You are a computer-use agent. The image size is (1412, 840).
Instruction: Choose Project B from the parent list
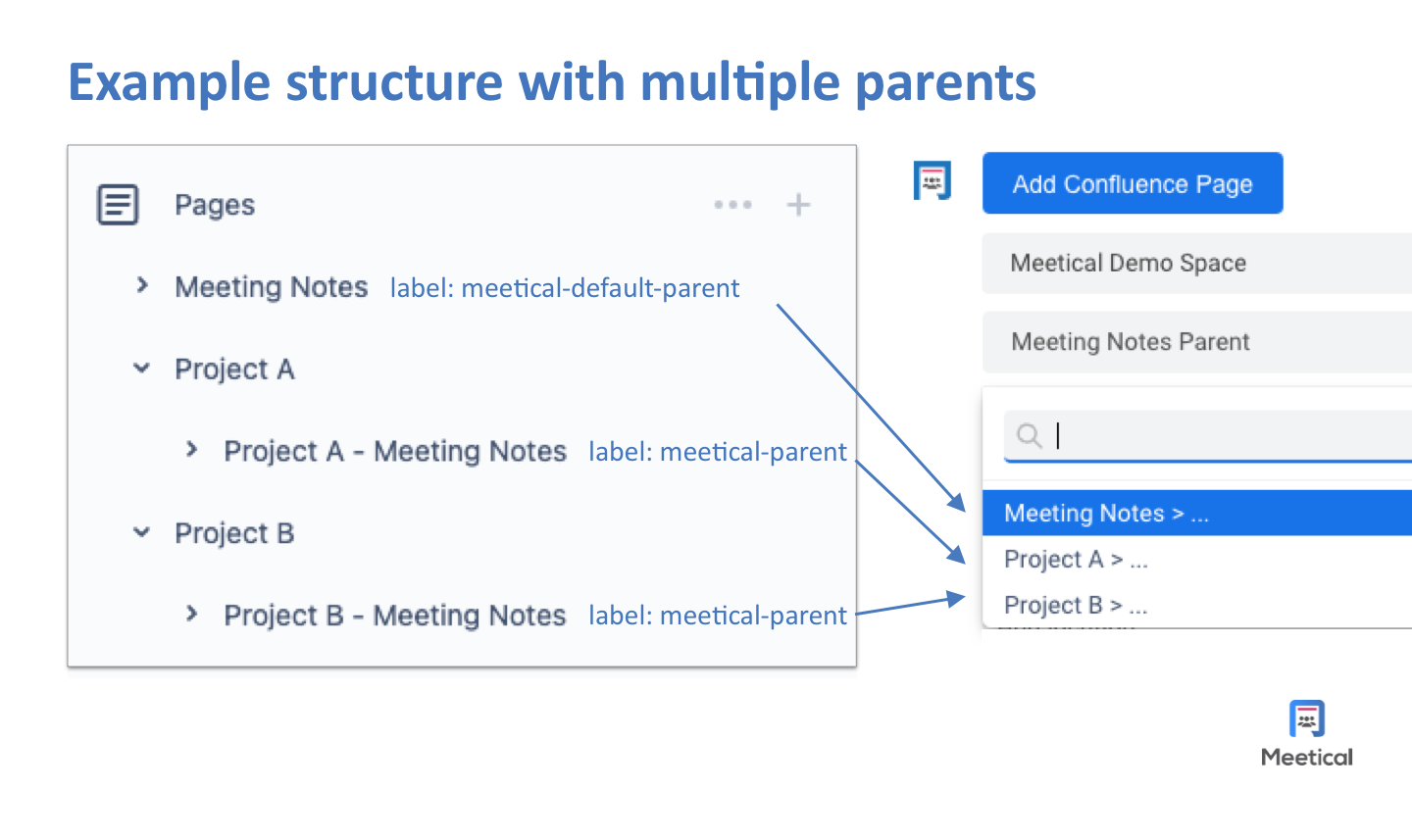coord(1075,605)
